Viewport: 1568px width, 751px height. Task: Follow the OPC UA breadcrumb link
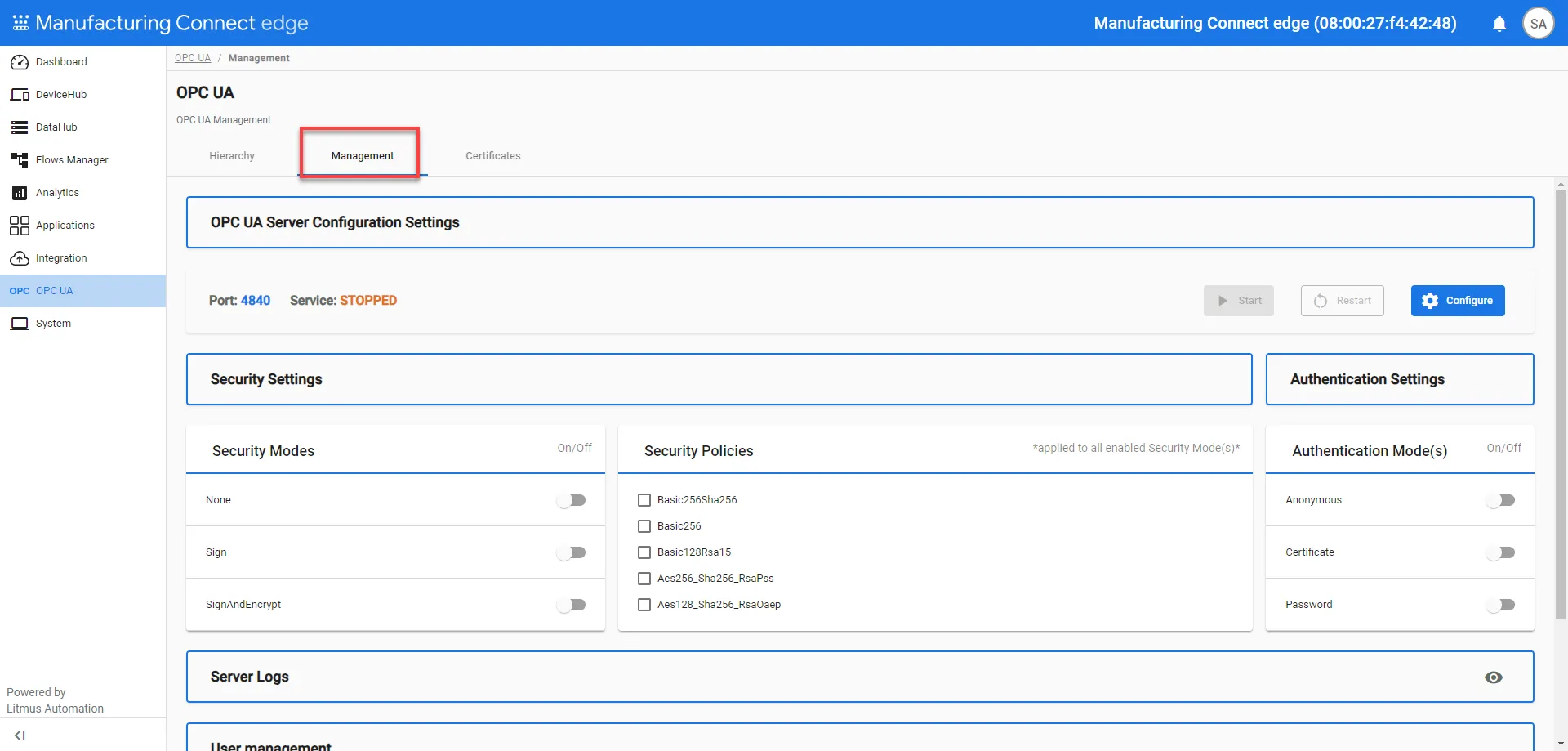pos(193,58)
